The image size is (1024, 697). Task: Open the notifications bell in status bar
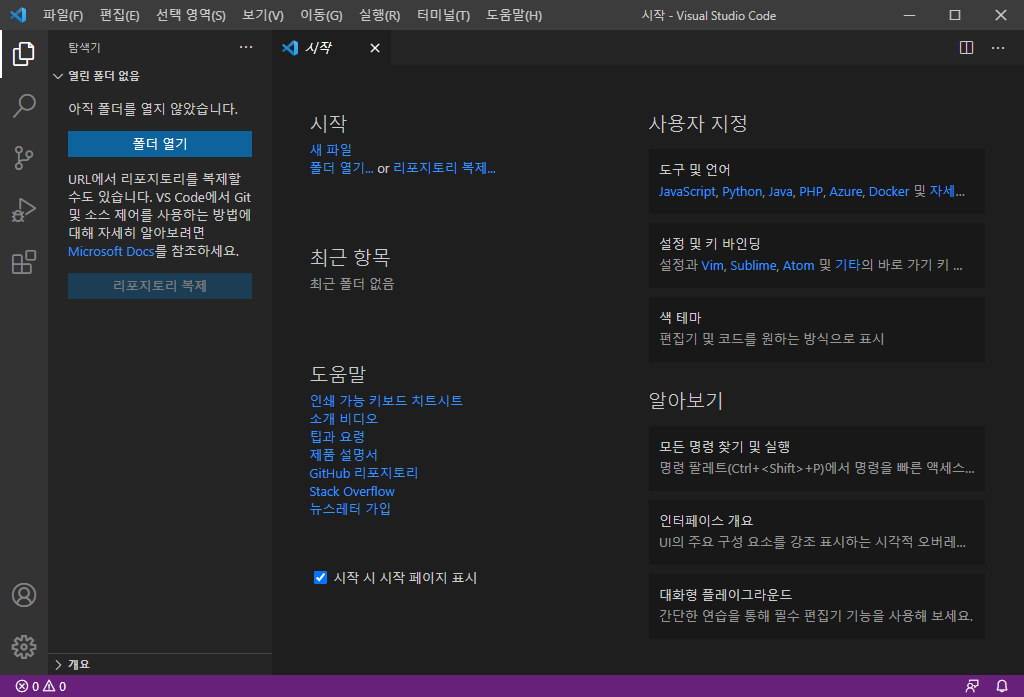[x=1002, y=686]
